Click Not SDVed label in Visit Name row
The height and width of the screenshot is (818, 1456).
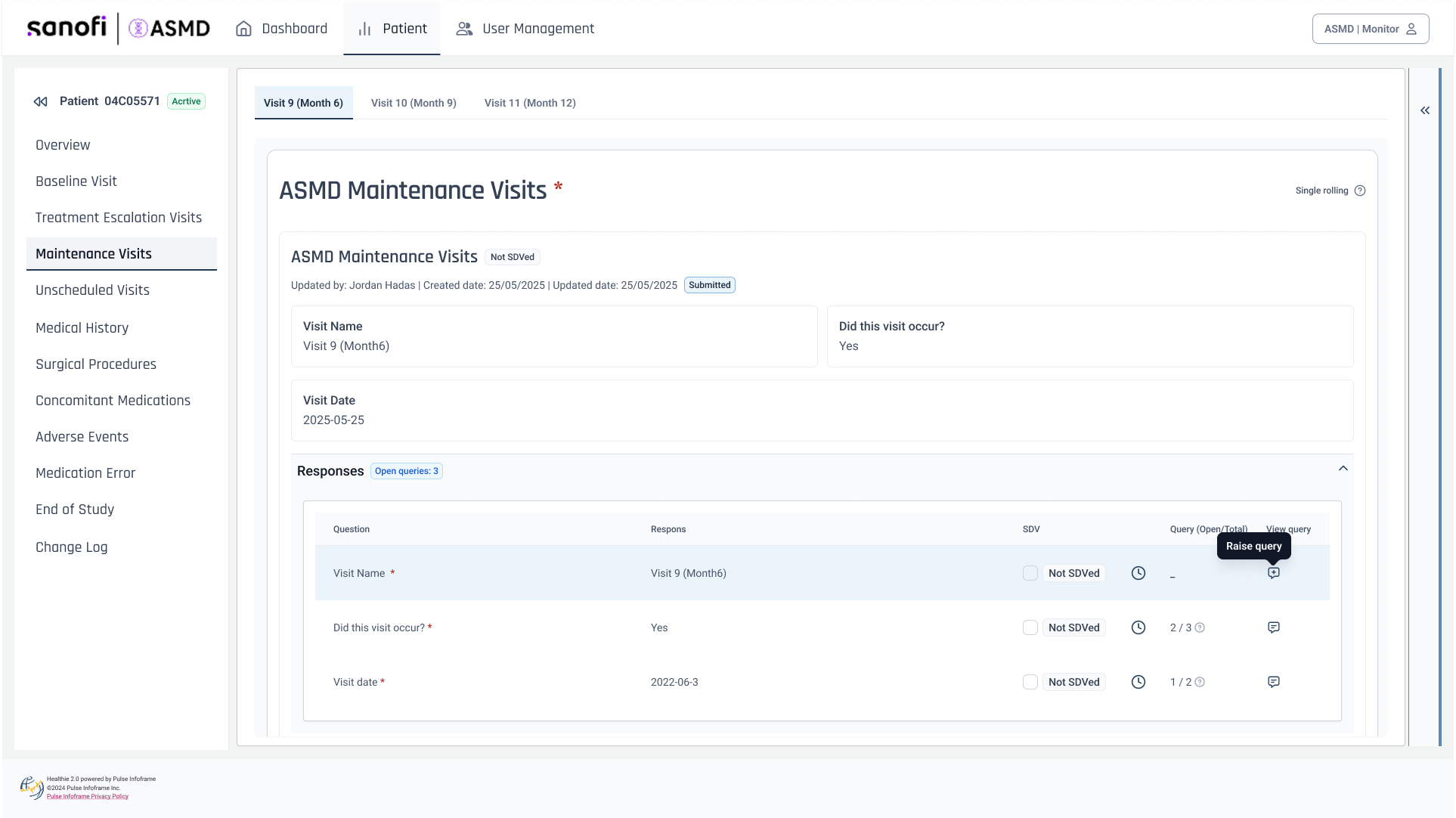(x=1074, y=573)
